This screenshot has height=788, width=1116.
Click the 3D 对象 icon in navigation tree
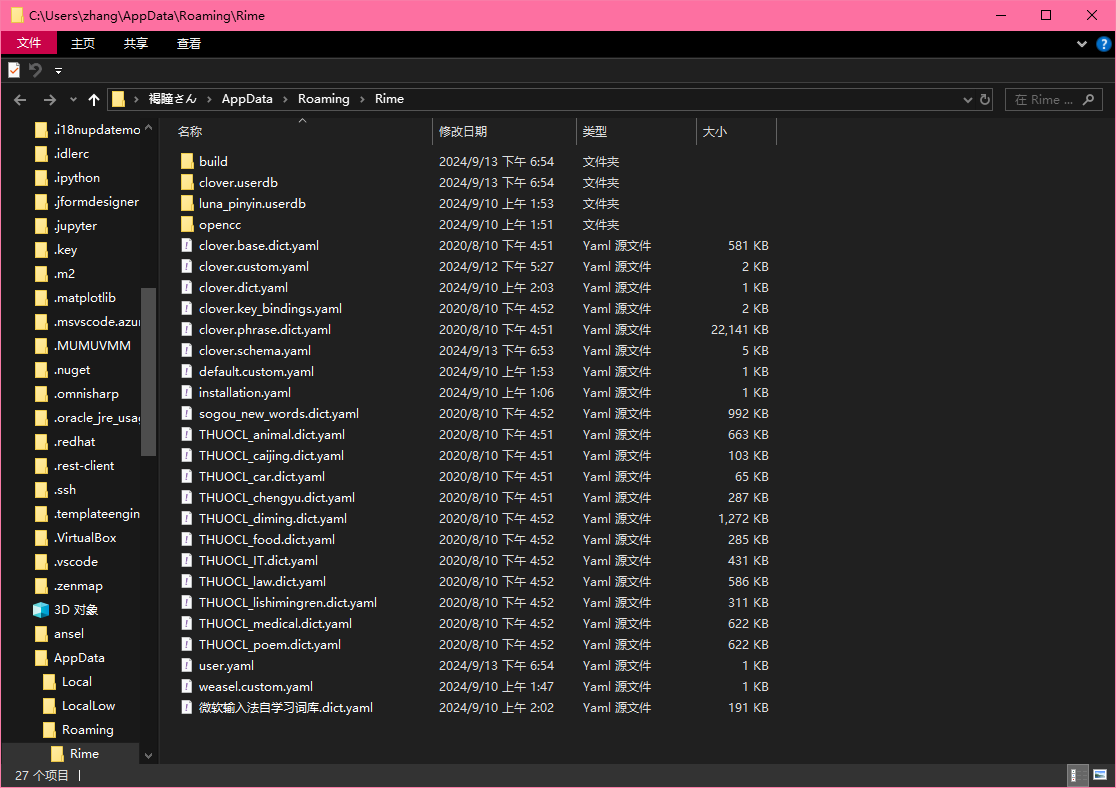point(41,610)
